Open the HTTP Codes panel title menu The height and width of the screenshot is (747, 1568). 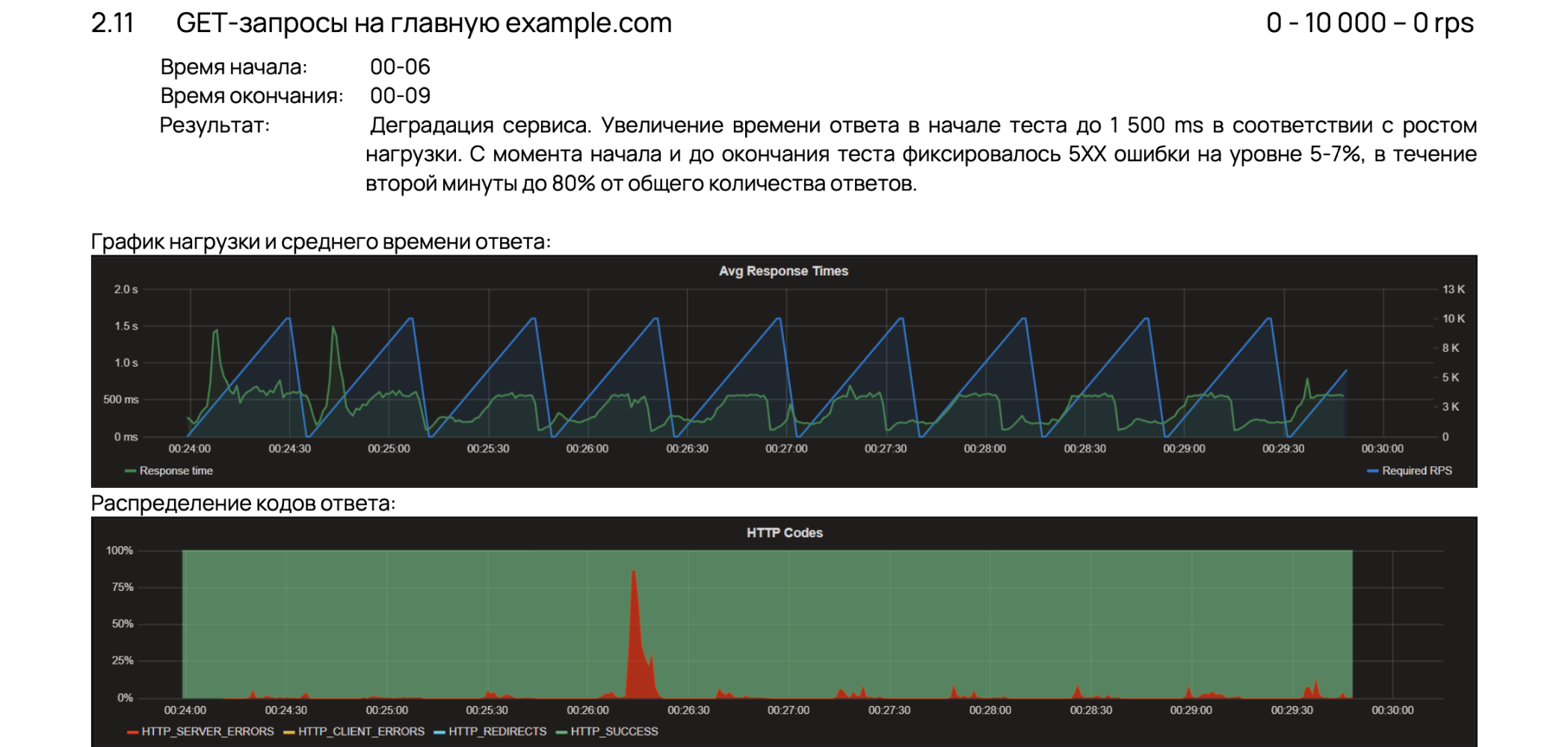pyautogui.click(x=784, y=533)
